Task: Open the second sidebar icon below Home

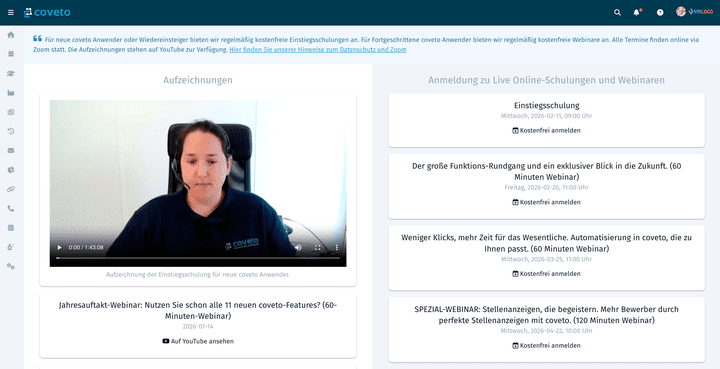Action: click(11, 54)
